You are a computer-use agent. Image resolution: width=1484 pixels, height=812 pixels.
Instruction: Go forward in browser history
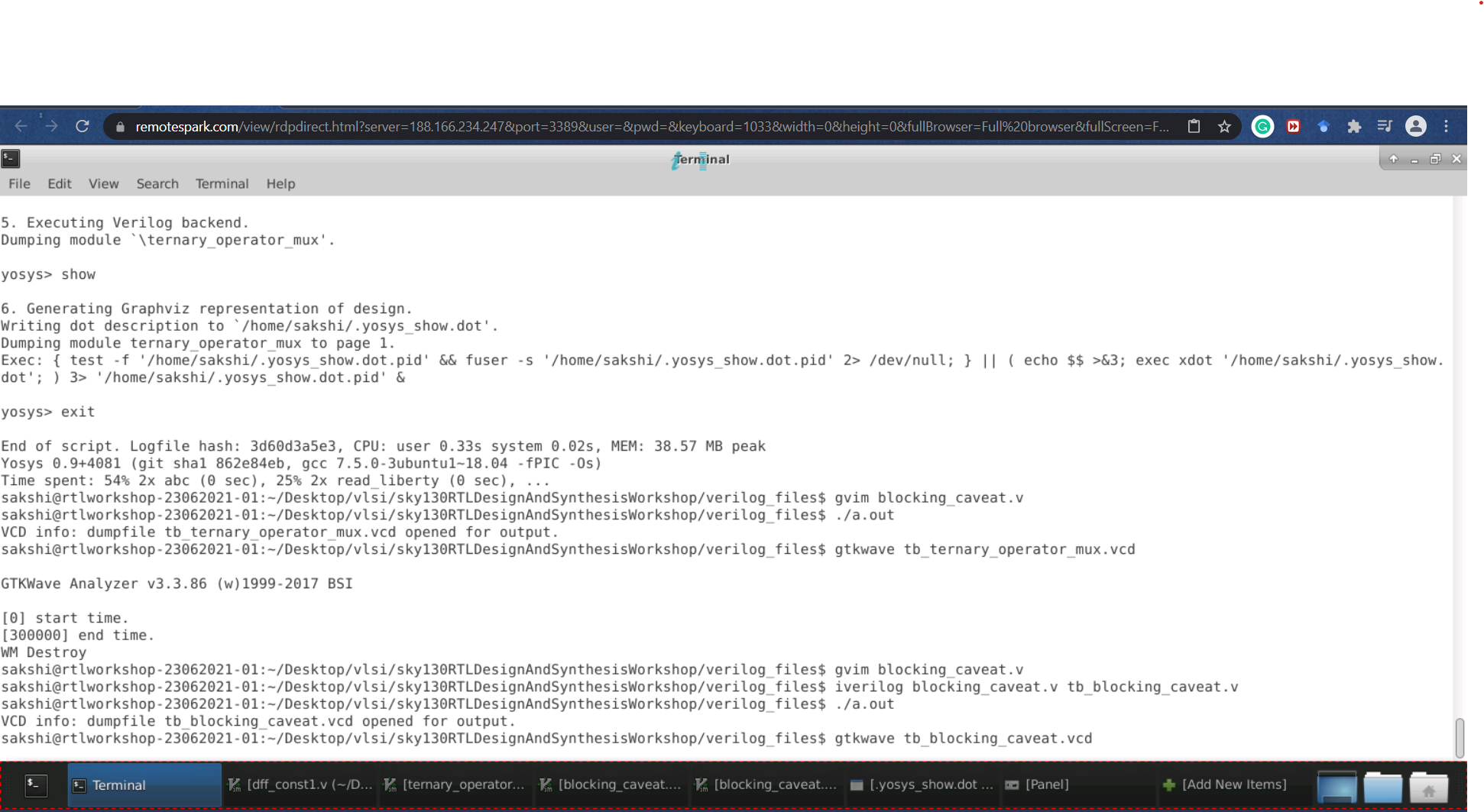(51, 126)
